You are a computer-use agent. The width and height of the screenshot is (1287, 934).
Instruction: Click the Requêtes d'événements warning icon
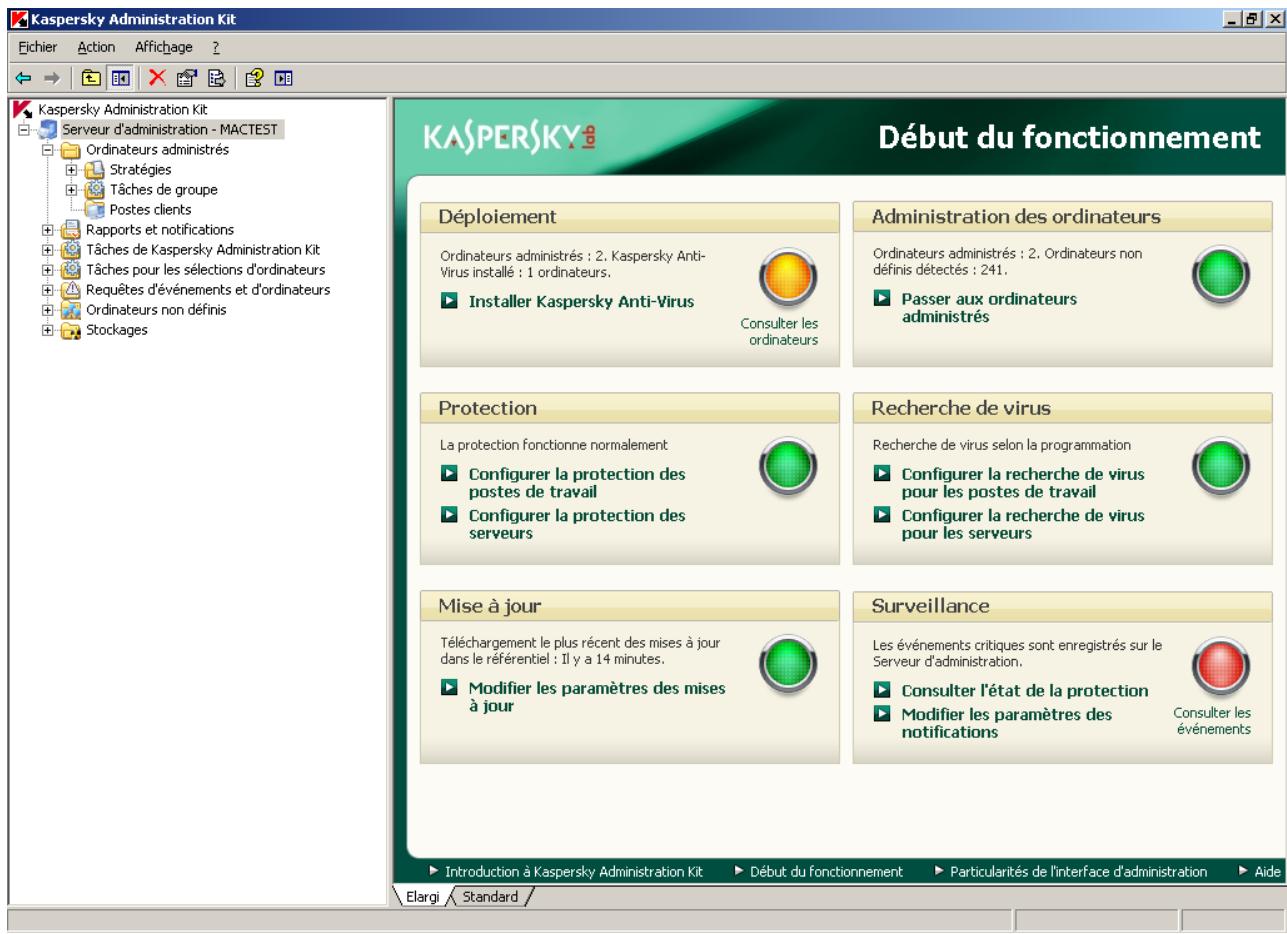[71, 290]
